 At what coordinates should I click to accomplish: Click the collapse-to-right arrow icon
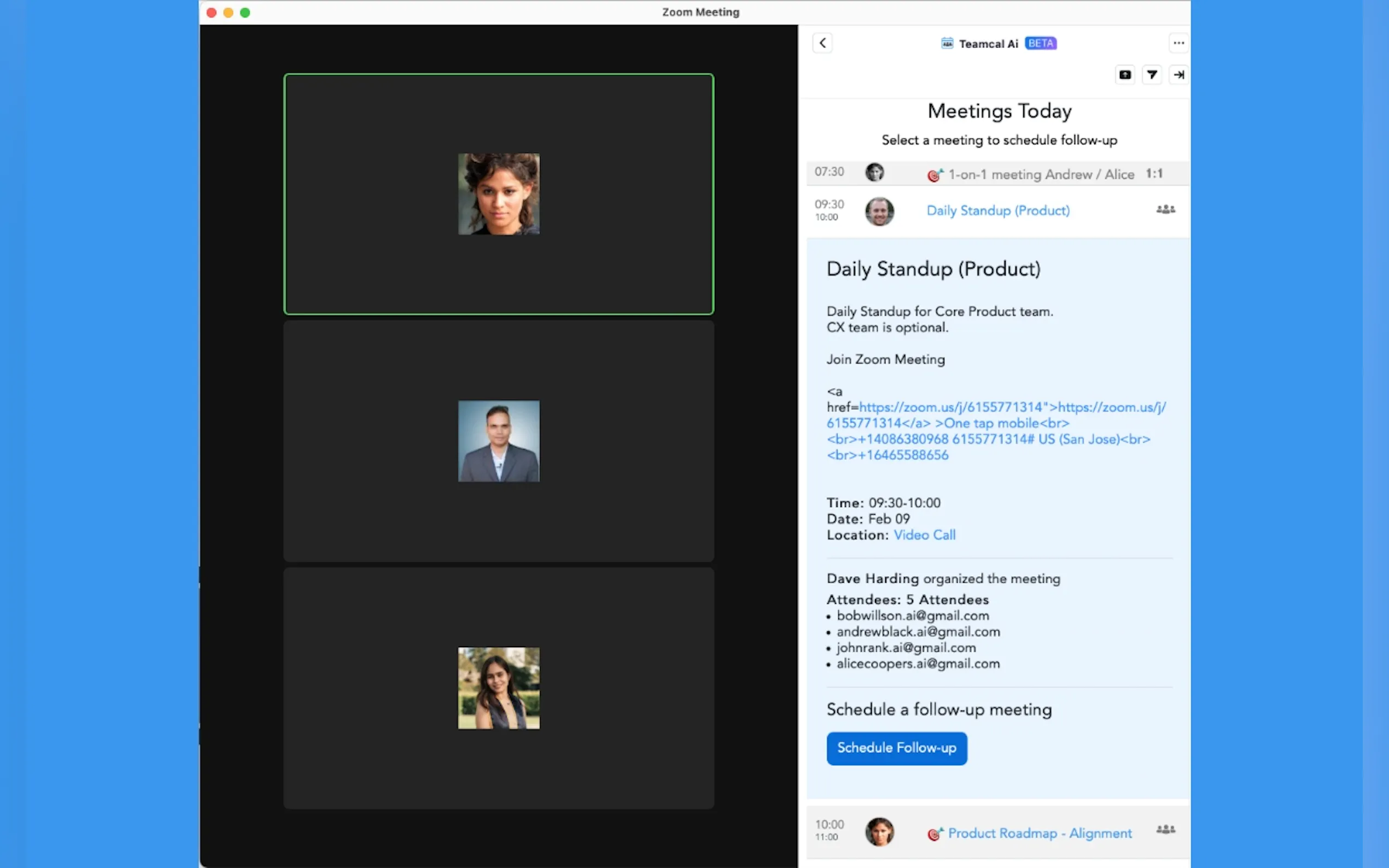coord(1178,75)
